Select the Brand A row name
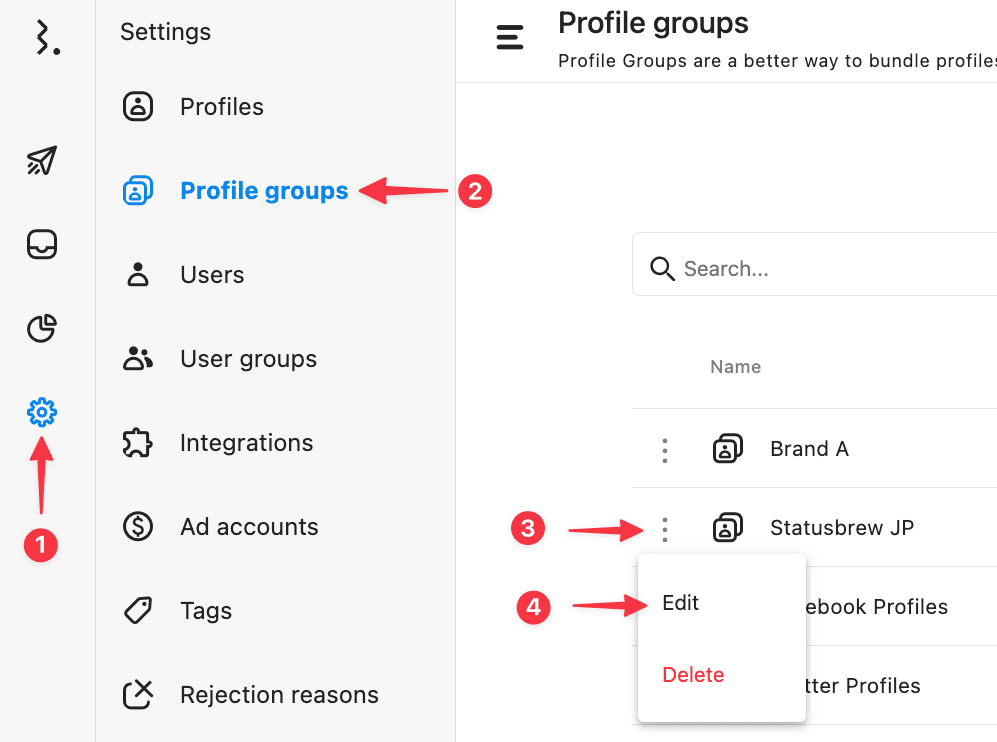Screen dimensions: 997x742 click(x=809, y=449)
